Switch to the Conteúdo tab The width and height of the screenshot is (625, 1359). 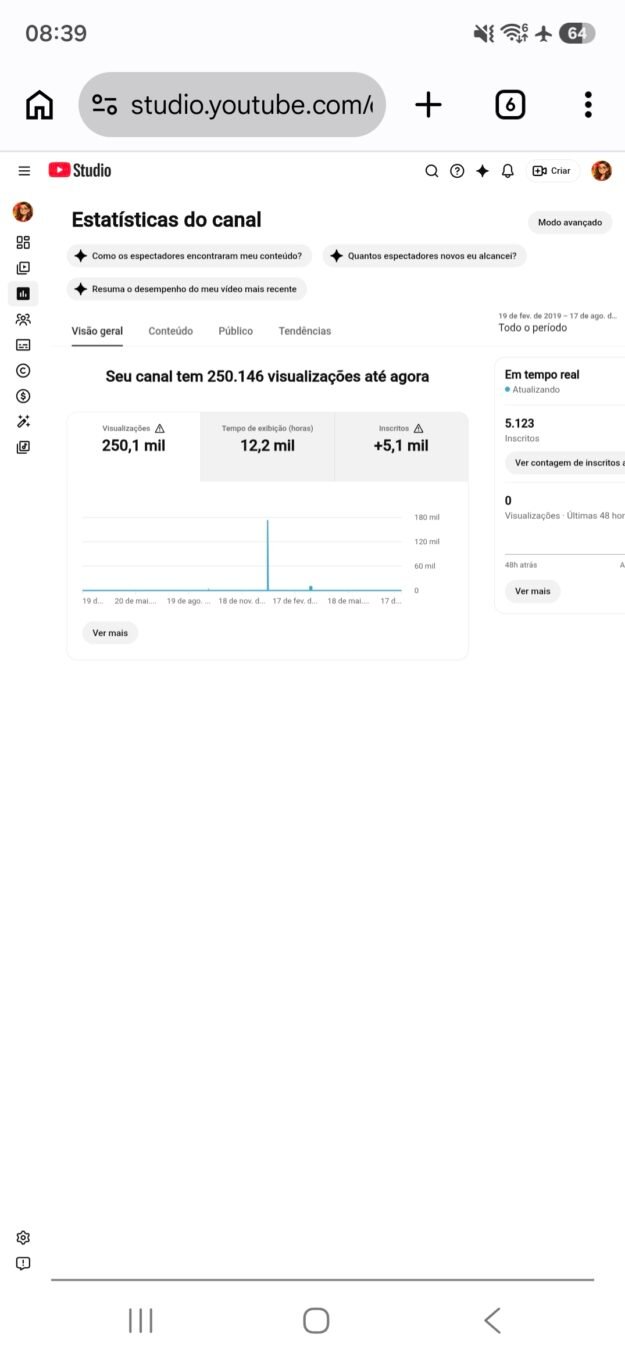pos(170,331)
